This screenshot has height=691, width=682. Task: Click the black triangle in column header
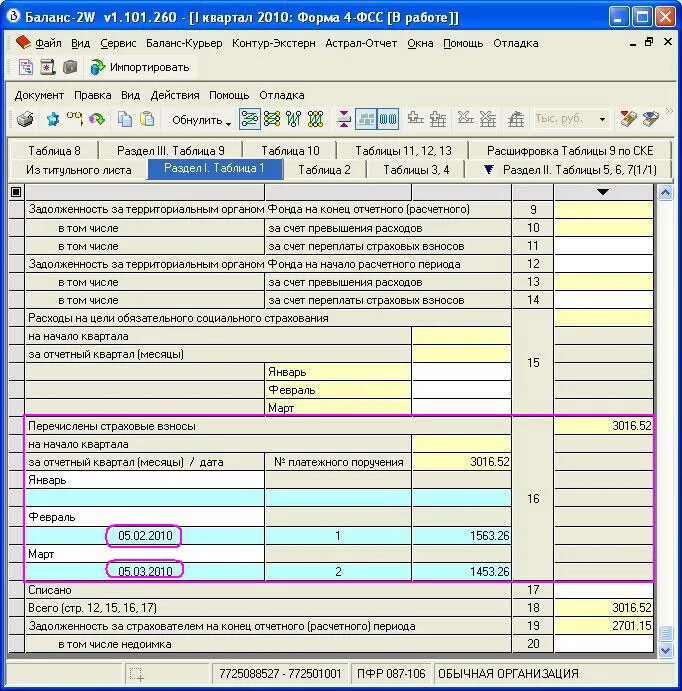[603, 192]
